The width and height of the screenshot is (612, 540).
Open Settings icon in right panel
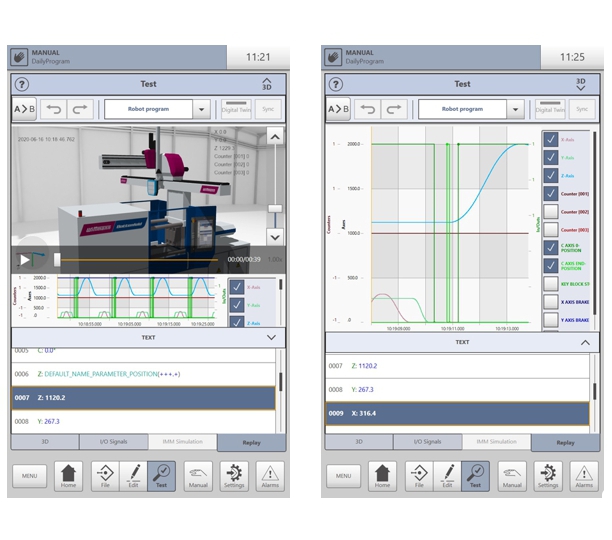coord(548,476)
